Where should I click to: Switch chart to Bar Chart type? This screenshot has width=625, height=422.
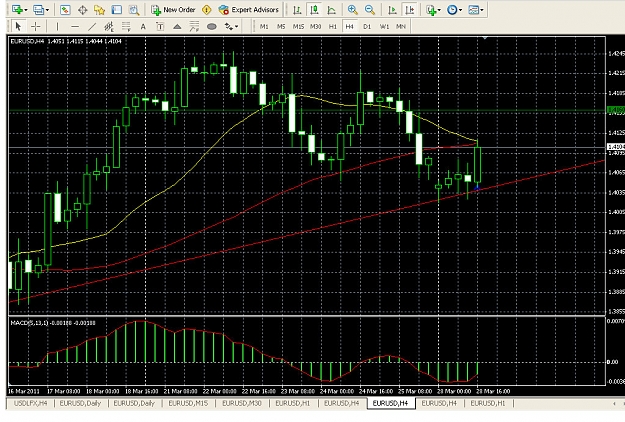click(x=297, y=10)
